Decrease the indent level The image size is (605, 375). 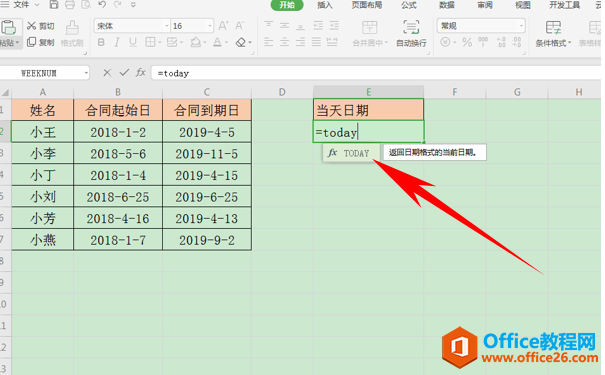(x=318, y=25)
